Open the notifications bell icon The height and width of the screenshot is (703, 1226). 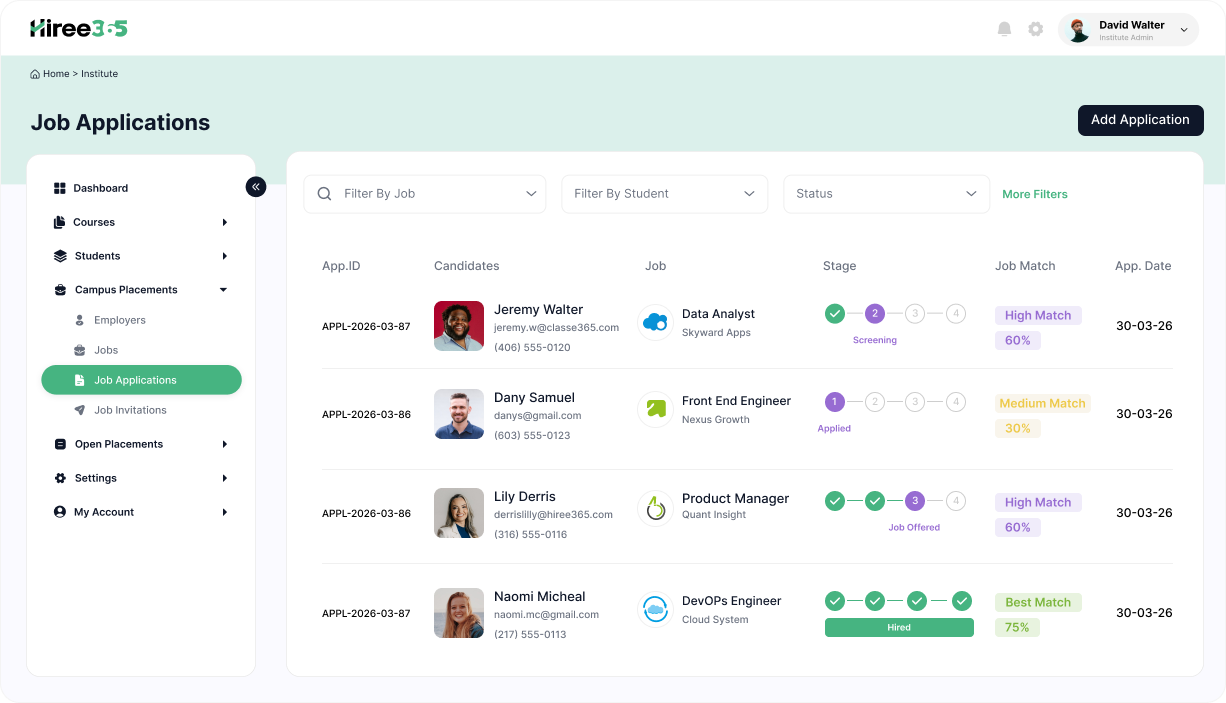1005,29
